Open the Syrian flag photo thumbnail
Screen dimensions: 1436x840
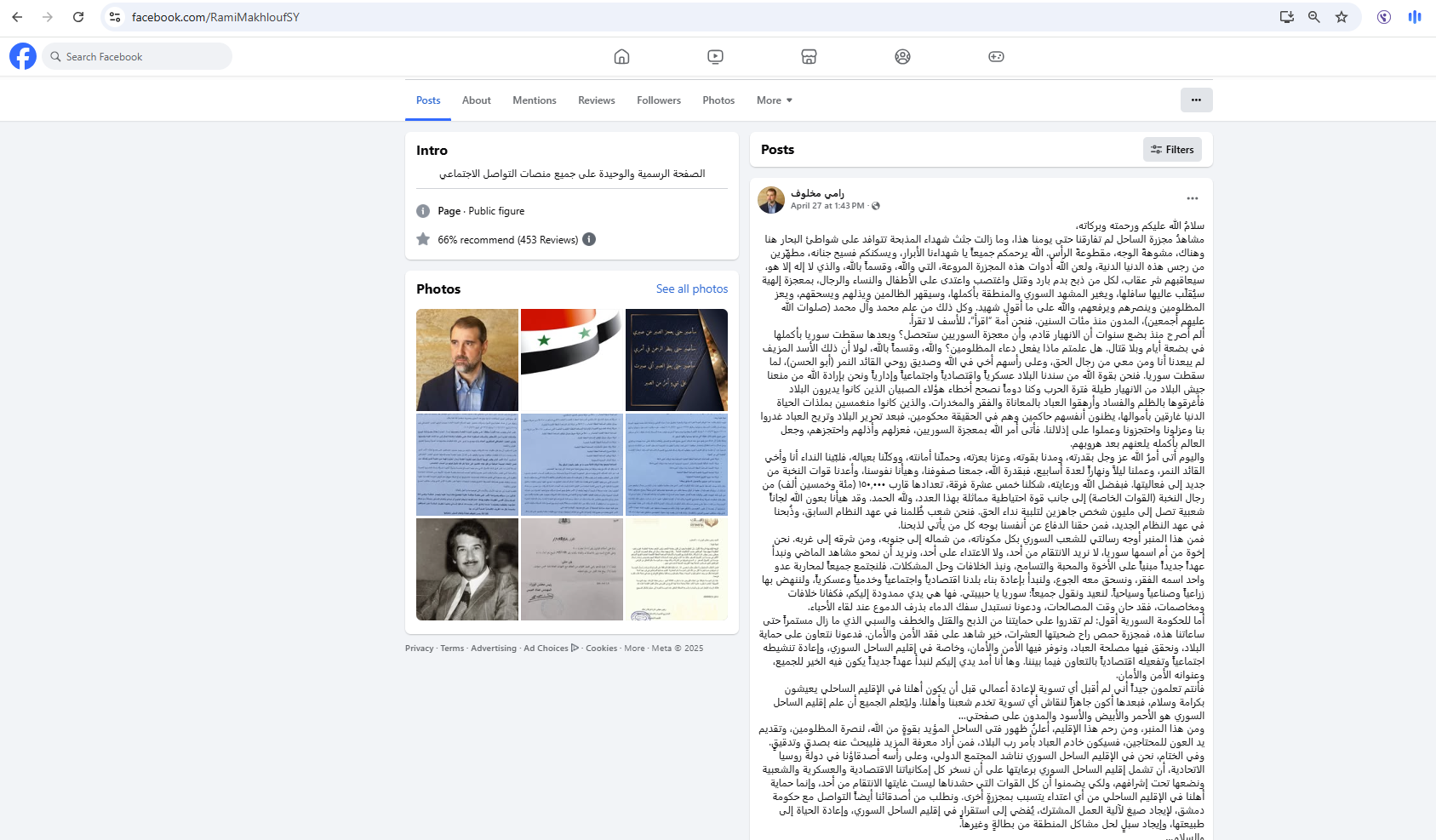click(x=571, y=359)
